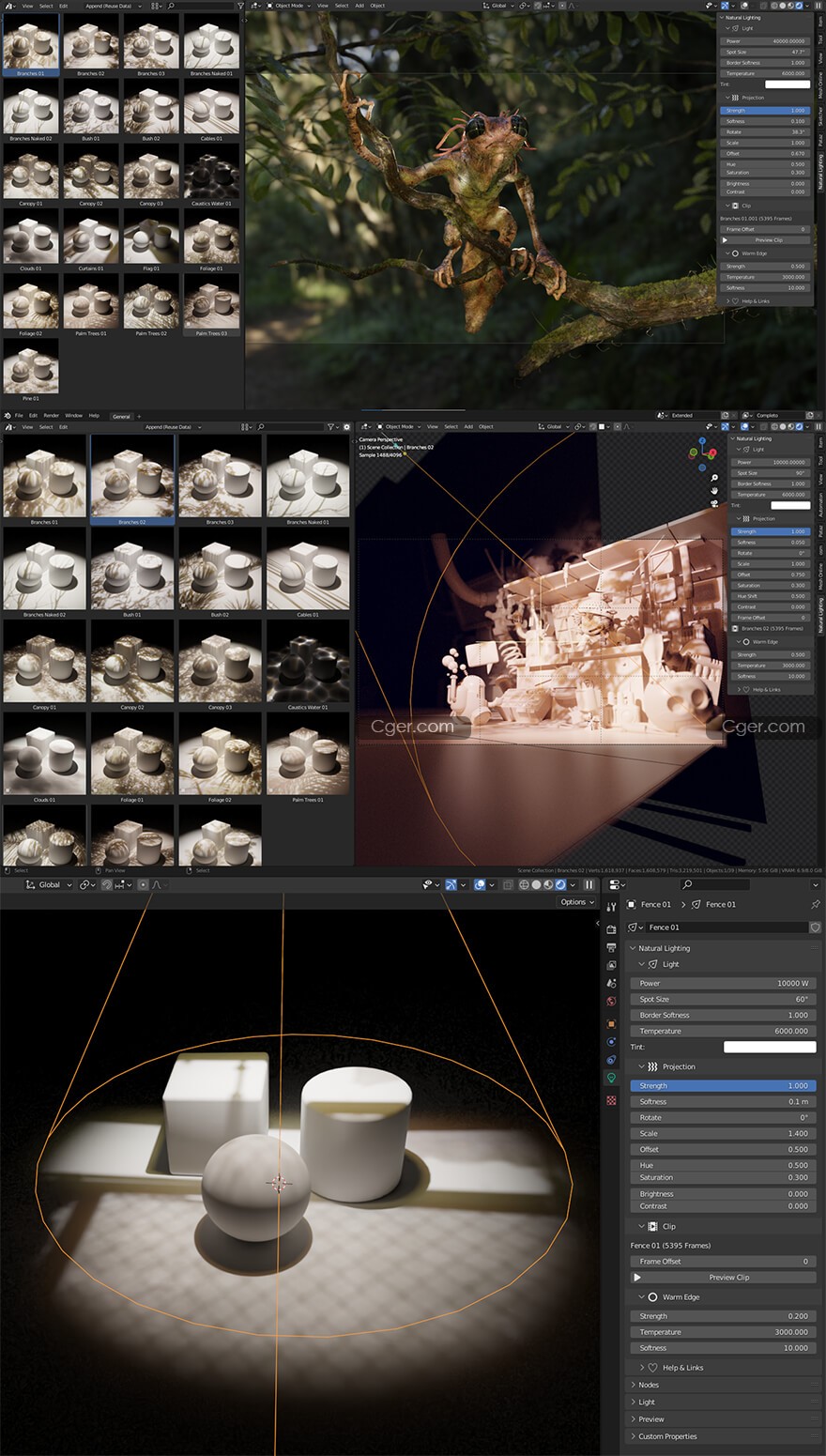
Task: Open File menu in middle window
Action: click(19, 416)
